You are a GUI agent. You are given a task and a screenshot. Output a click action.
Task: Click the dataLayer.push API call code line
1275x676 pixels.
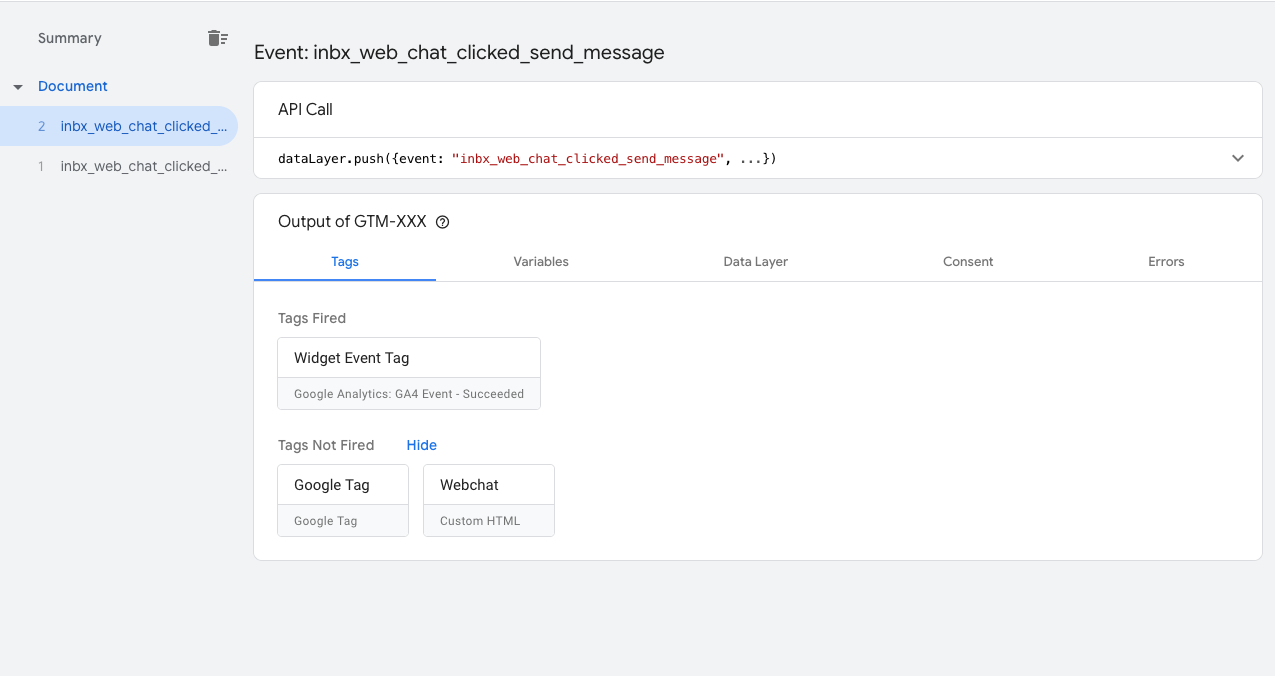tap(527, 158)
